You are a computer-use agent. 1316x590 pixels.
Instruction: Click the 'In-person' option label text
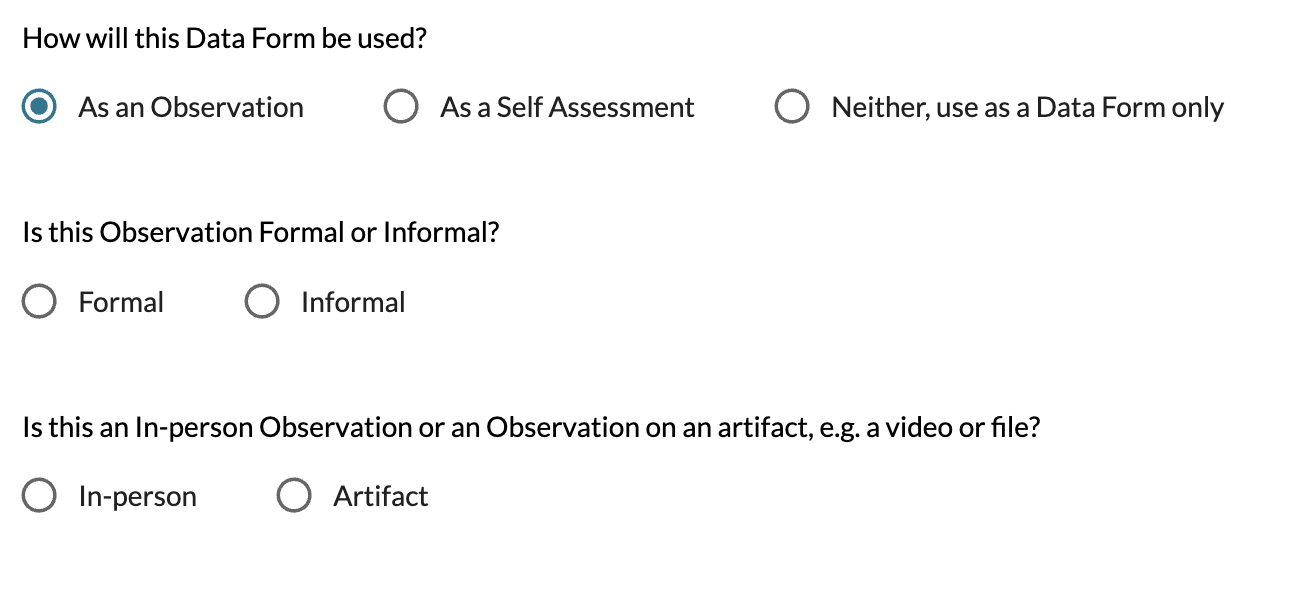[138, 497]
